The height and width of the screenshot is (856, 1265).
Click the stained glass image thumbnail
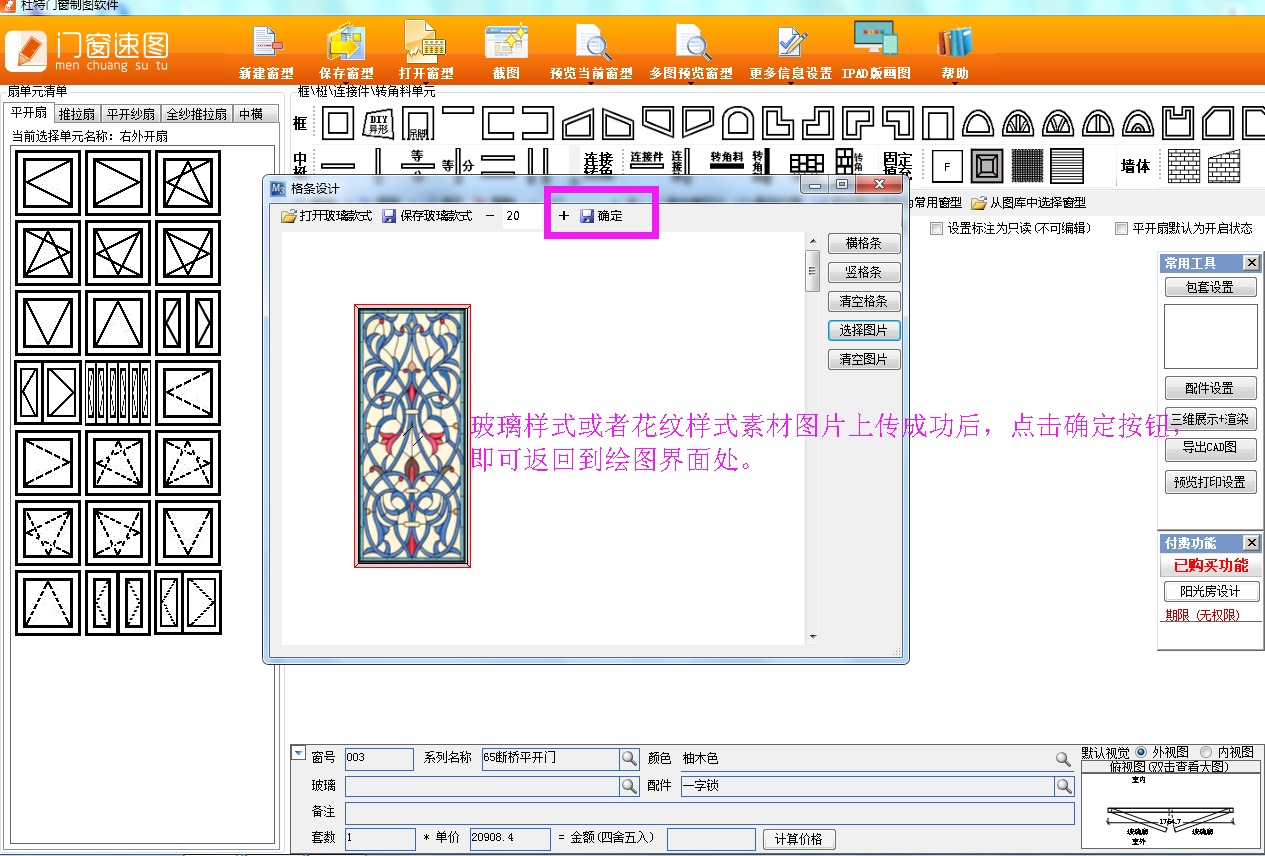[413, 437]
